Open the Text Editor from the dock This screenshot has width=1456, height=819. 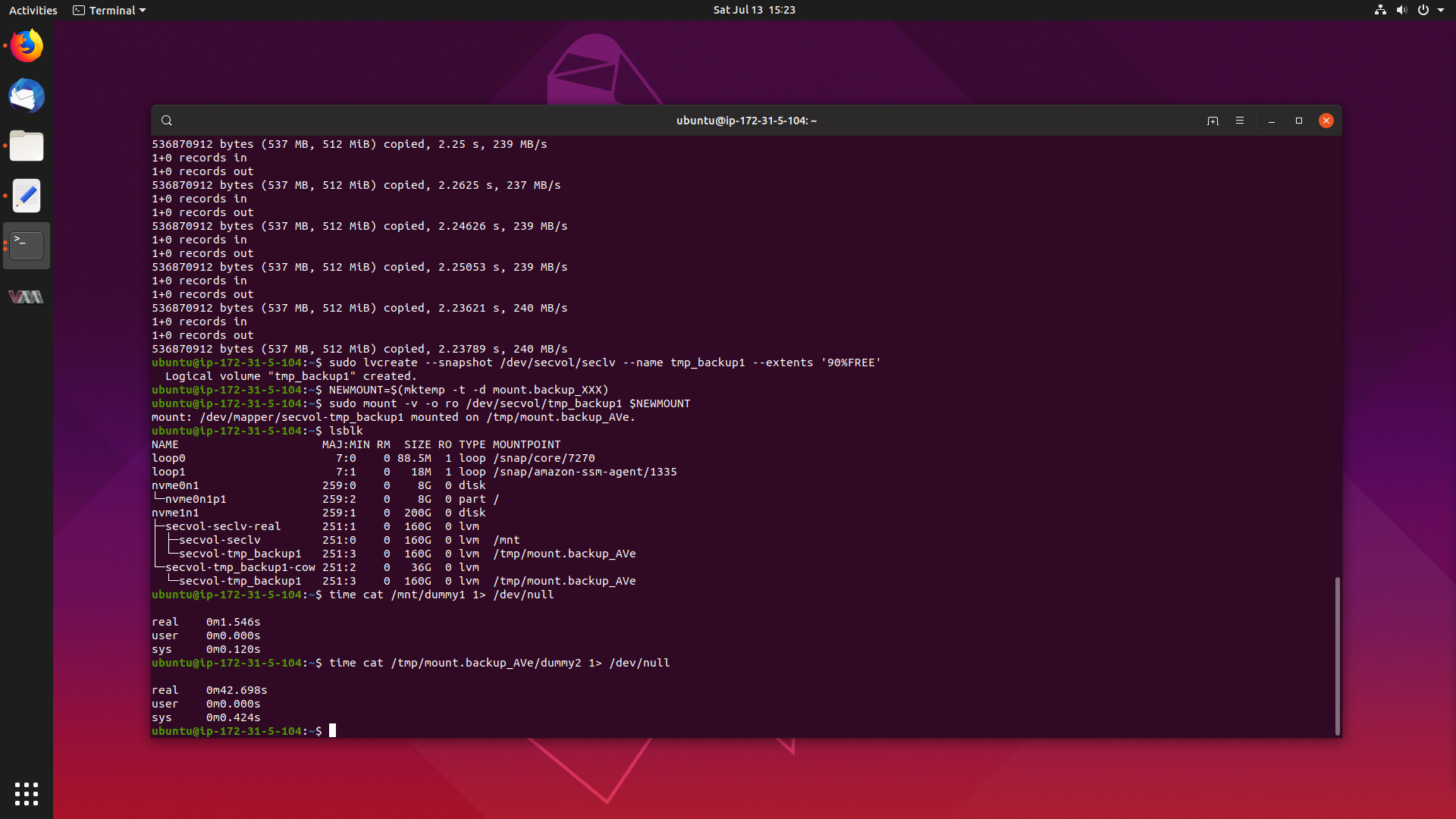(26, 195)
